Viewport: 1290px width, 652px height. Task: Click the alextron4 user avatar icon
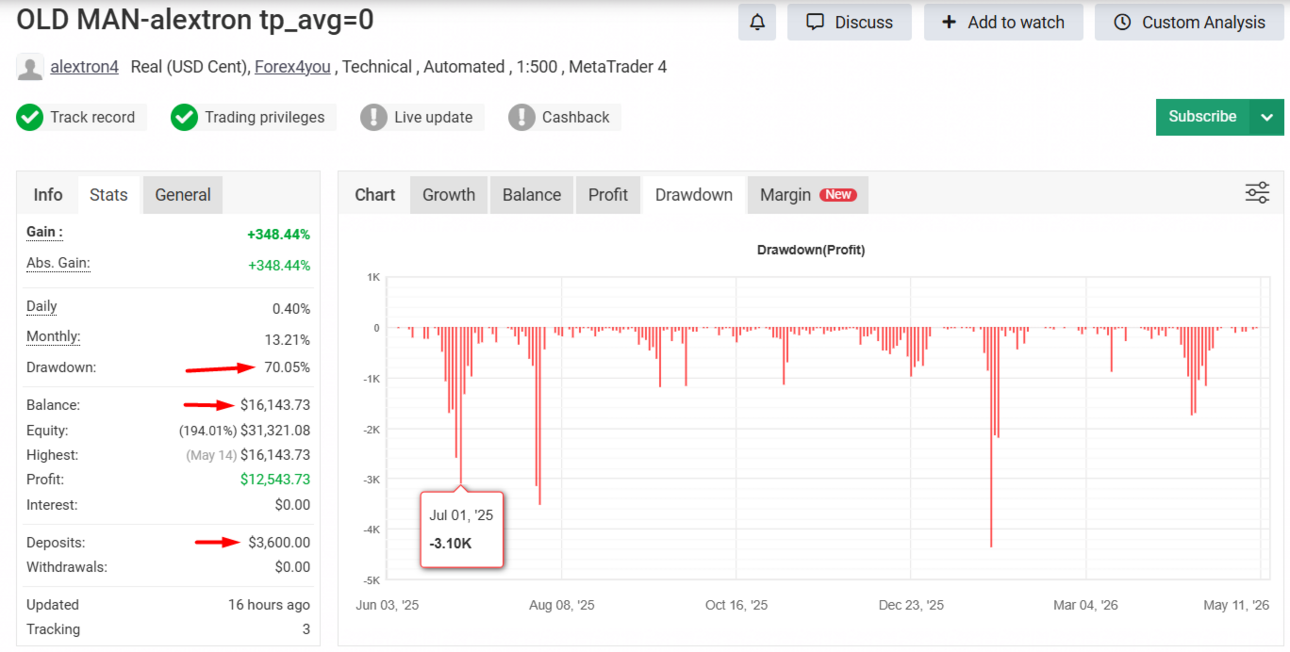pyautogui.click(x=31, y=68)
